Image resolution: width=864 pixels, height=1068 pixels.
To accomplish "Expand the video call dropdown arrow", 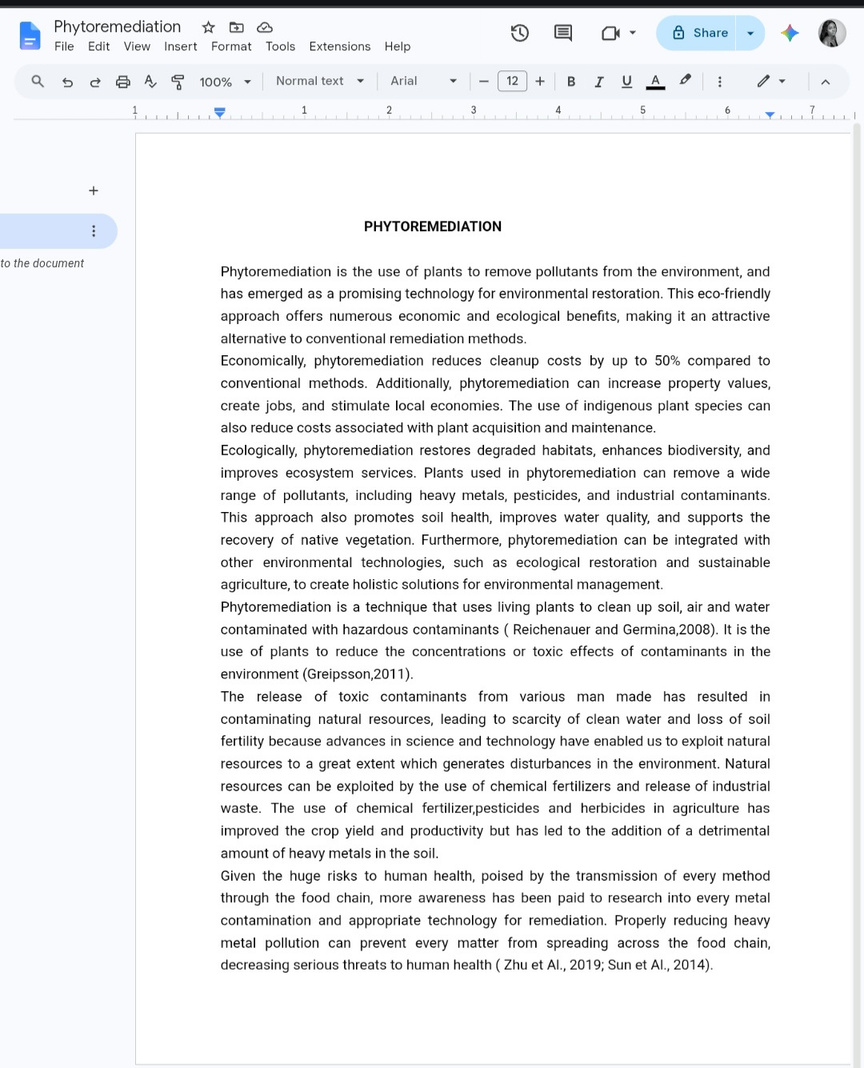I will point(632,33).
